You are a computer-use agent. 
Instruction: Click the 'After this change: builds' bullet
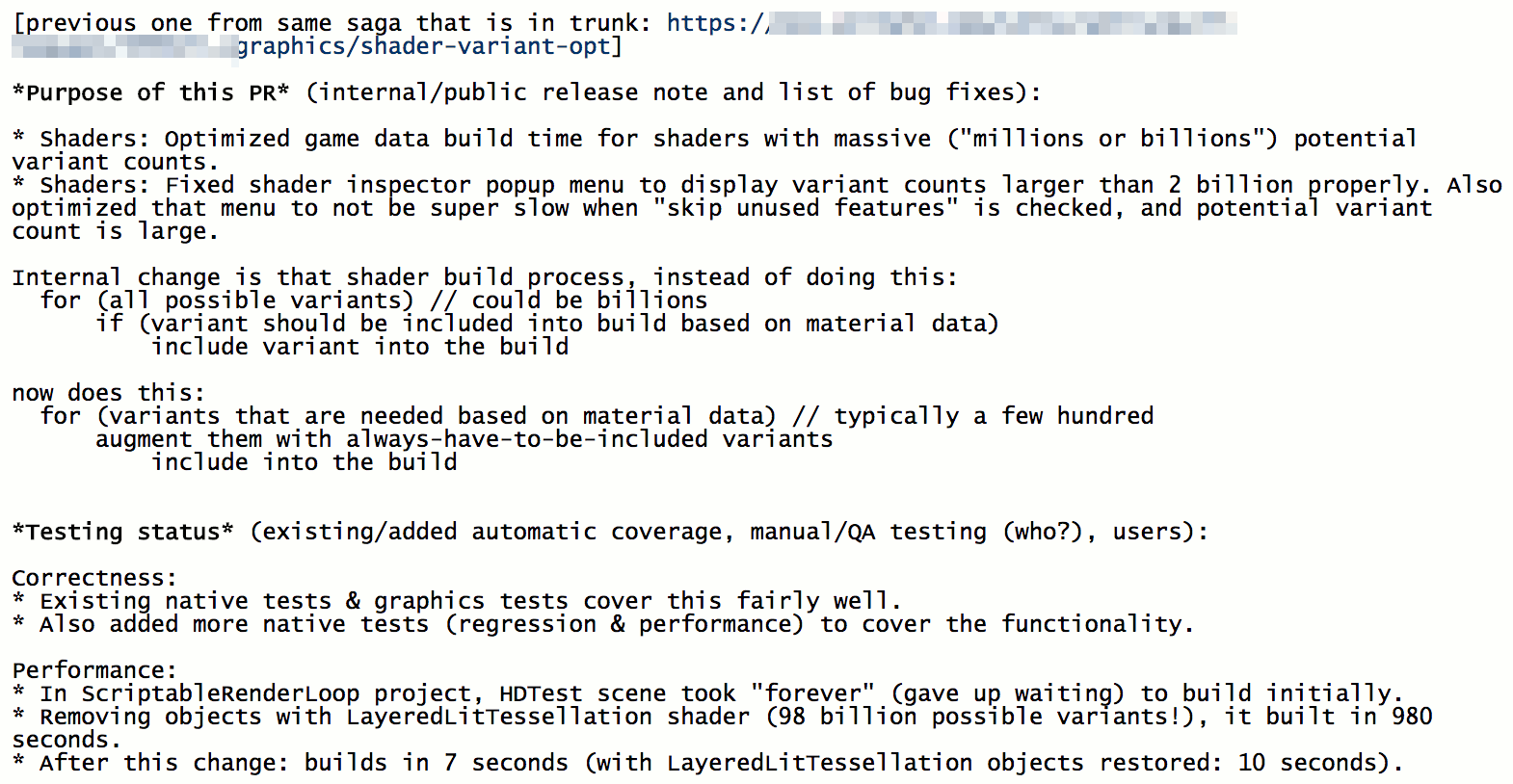click(707, 763)
